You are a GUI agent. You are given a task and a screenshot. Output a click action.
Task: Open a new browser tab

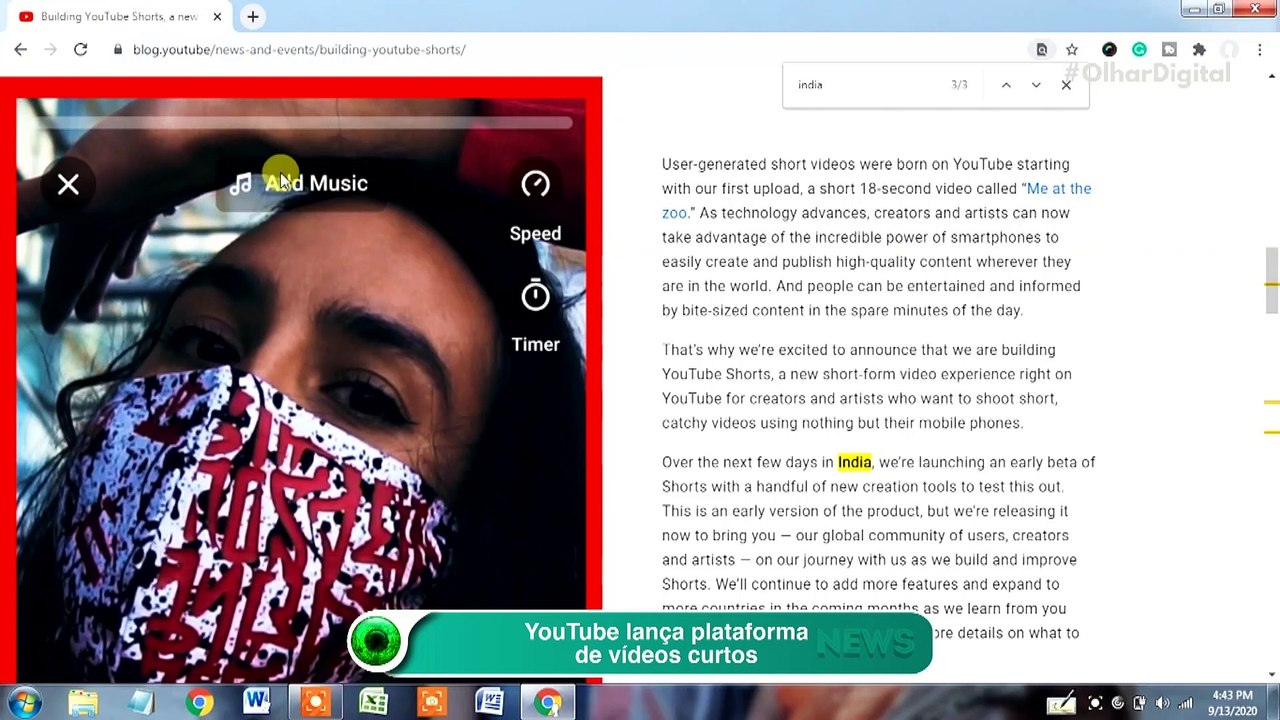[253, 17]
